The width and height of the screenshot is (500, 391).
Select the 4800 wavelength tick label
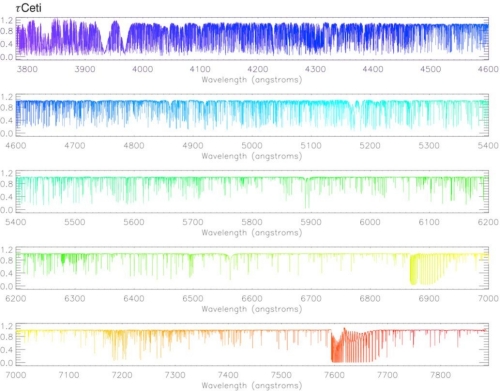[134, 146]
